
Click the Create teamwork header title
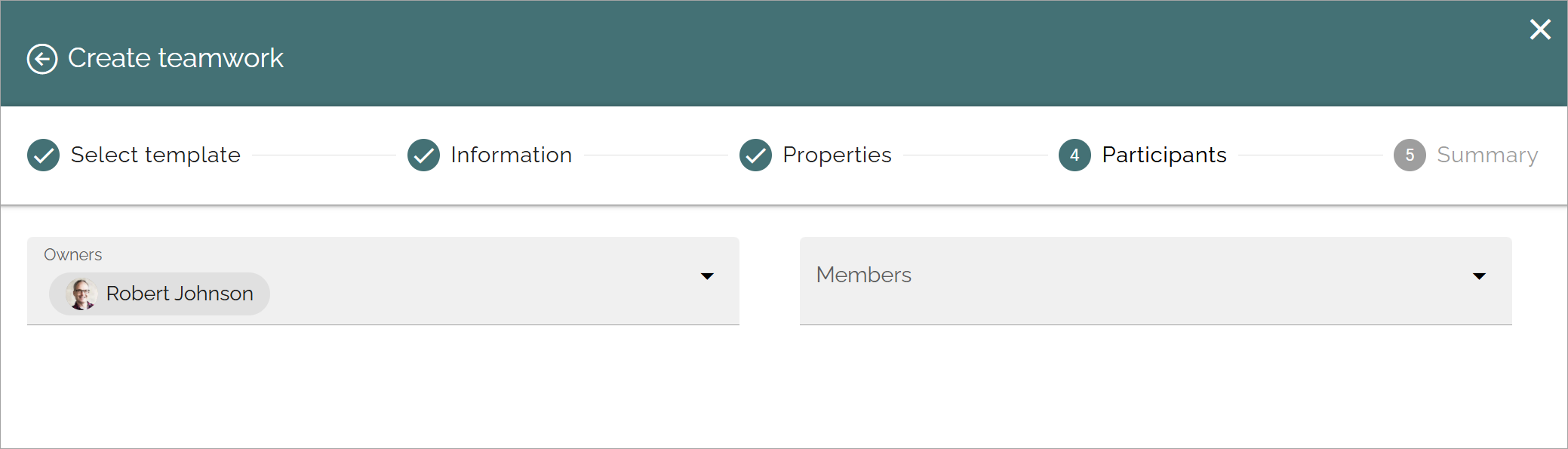[x=176, y=58]
